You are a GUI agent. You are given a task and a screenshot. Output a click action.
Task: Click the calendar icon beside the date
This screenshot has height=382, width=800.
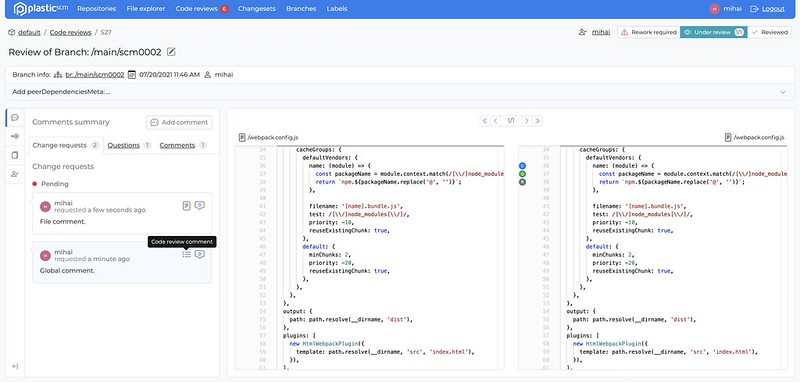coord(132,74)
